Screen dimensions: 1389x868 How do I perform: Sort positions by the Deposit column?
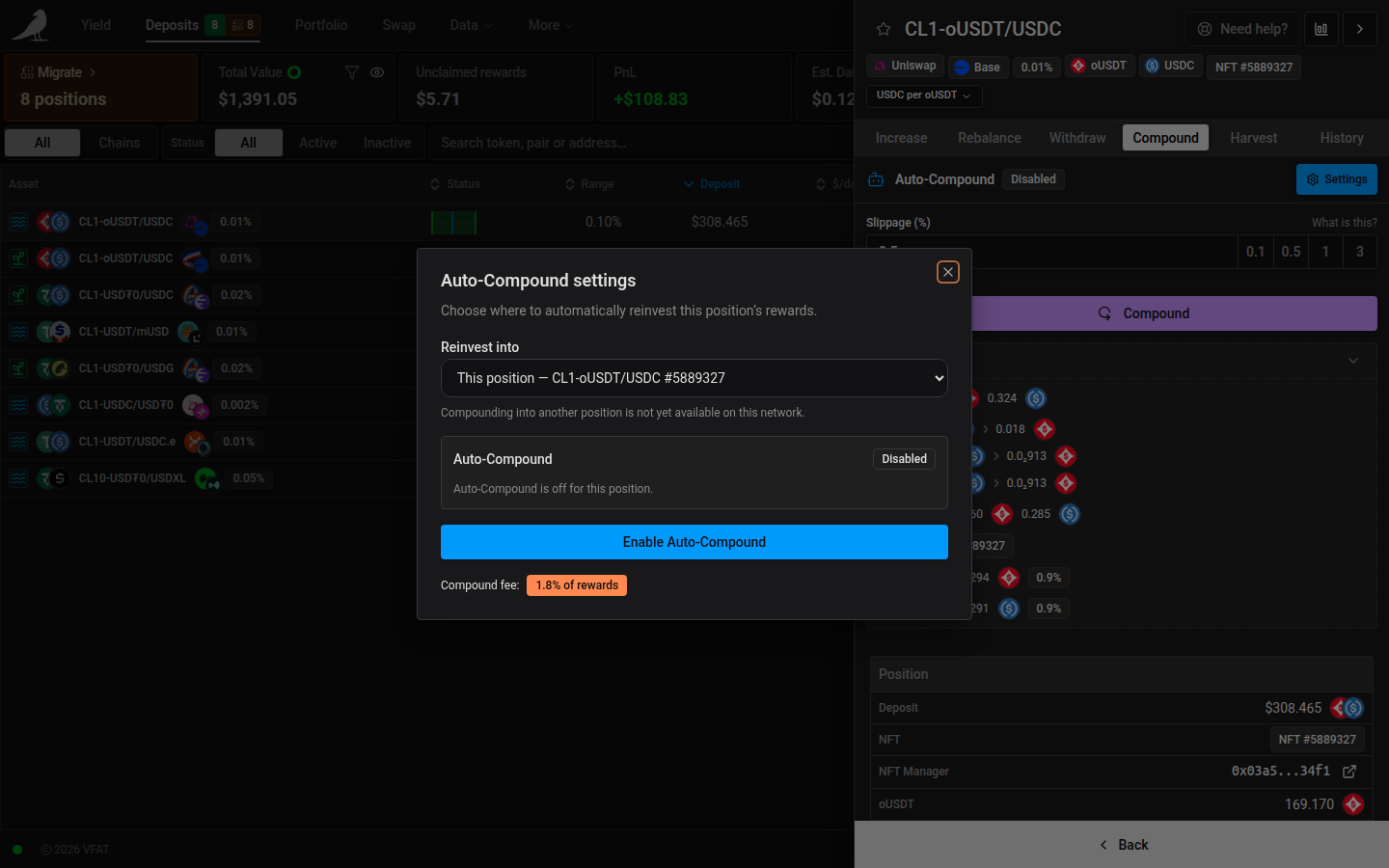712,184
